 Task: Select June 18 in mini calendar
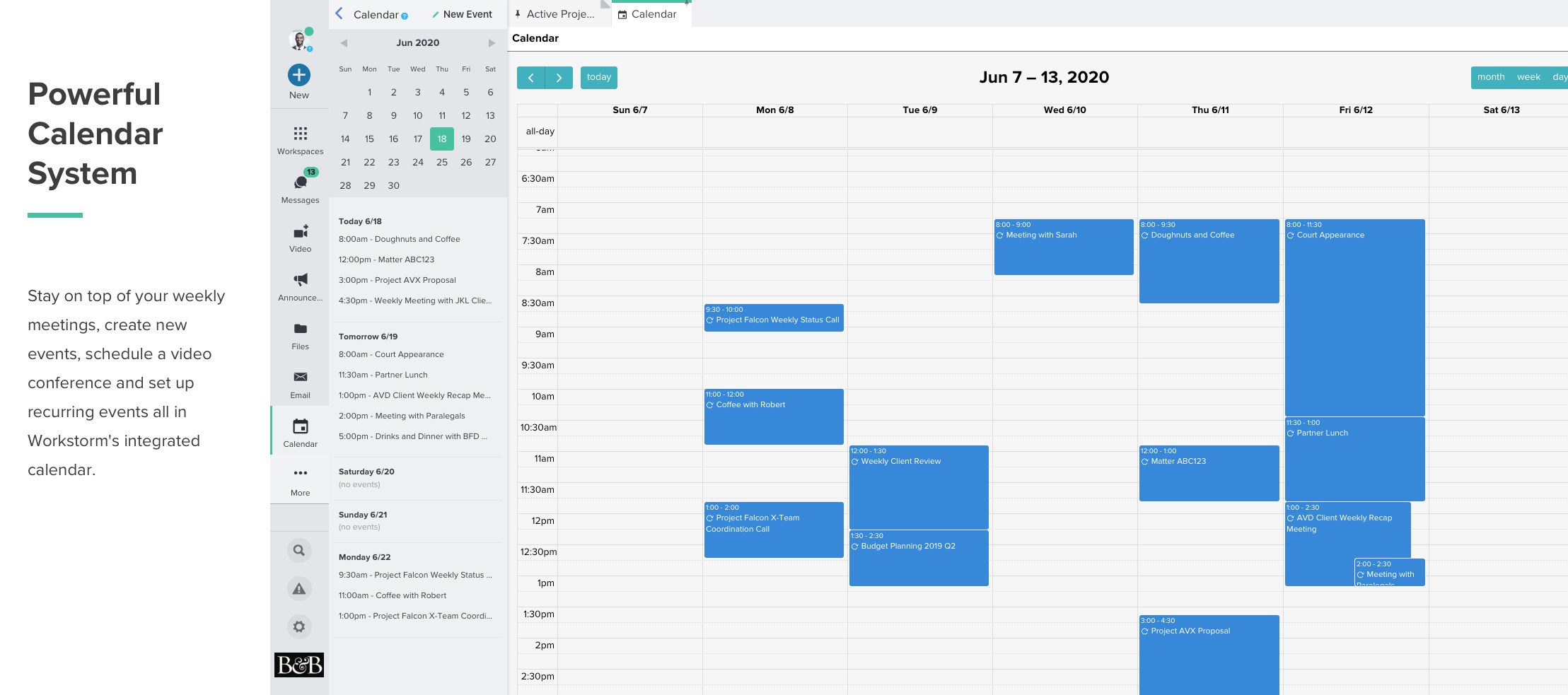442,139
